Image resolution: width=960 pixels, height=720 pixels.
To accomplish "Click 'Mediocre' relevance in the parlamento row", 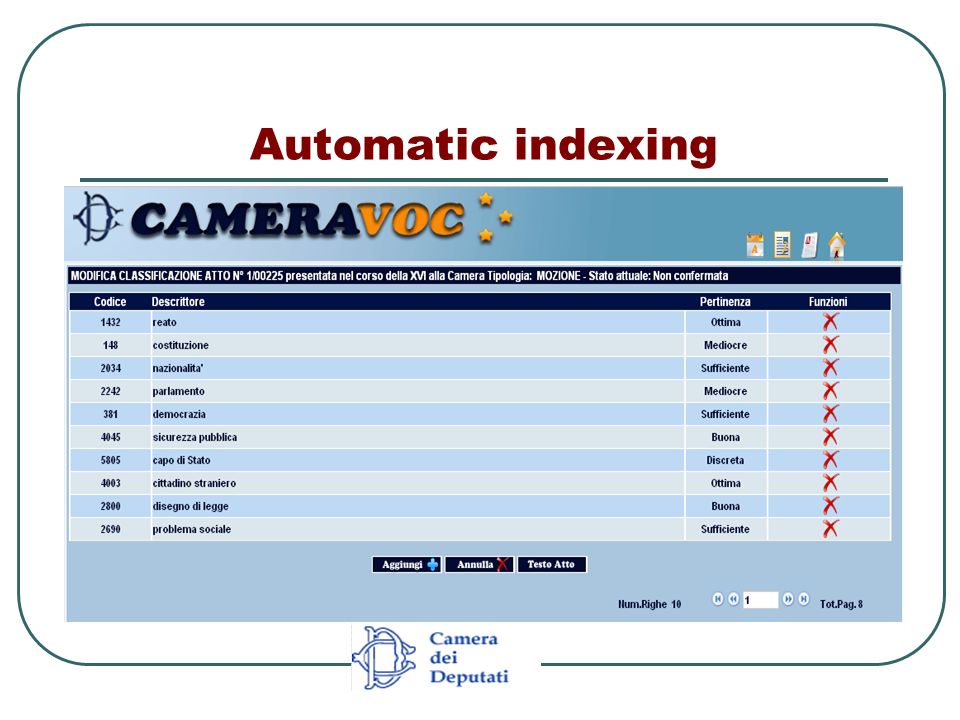I will point(726,391).
